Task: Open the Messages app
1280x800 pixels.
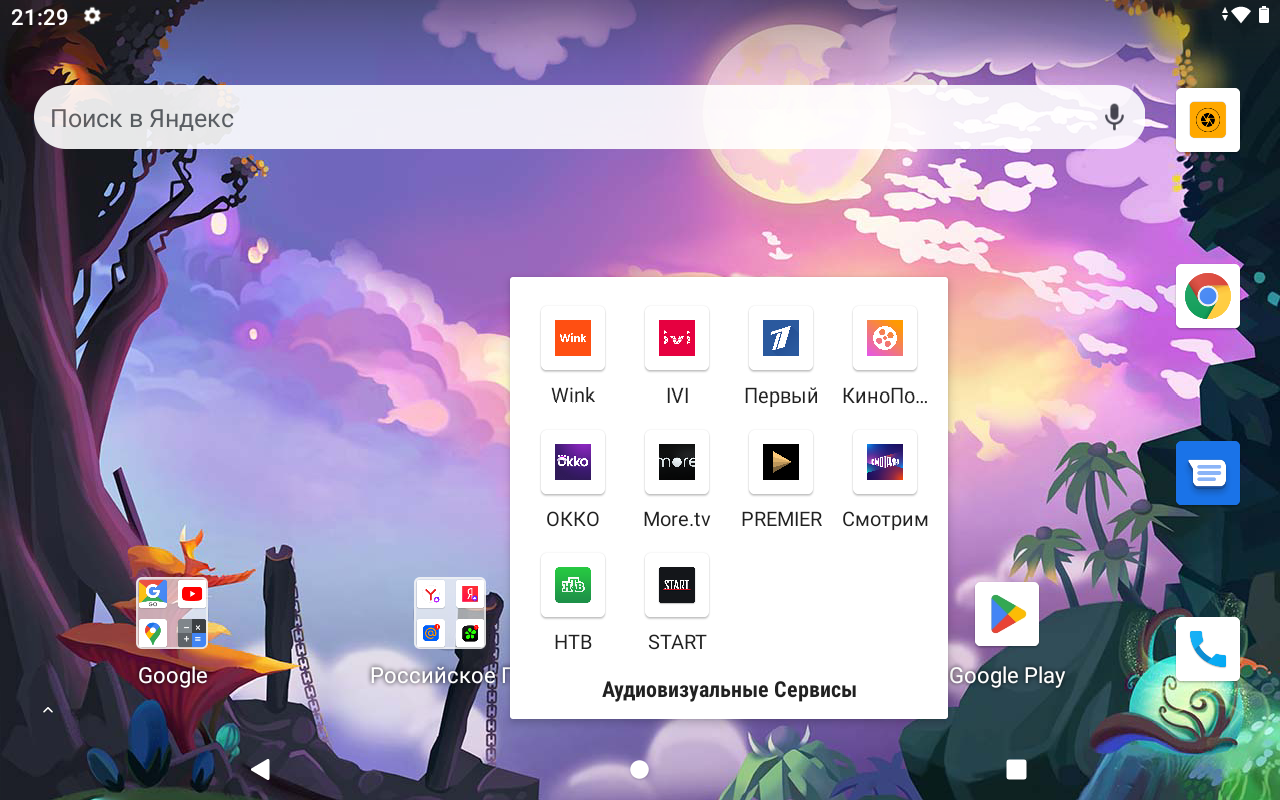Action: point(1208,473)
